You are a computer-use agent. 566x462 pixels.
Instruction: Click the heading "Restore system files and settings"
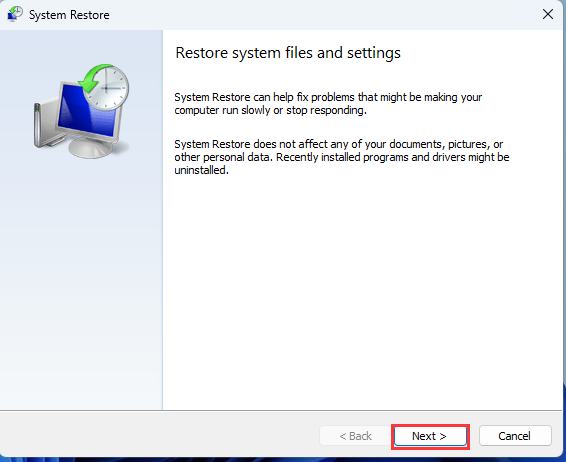tap(288, 53)
